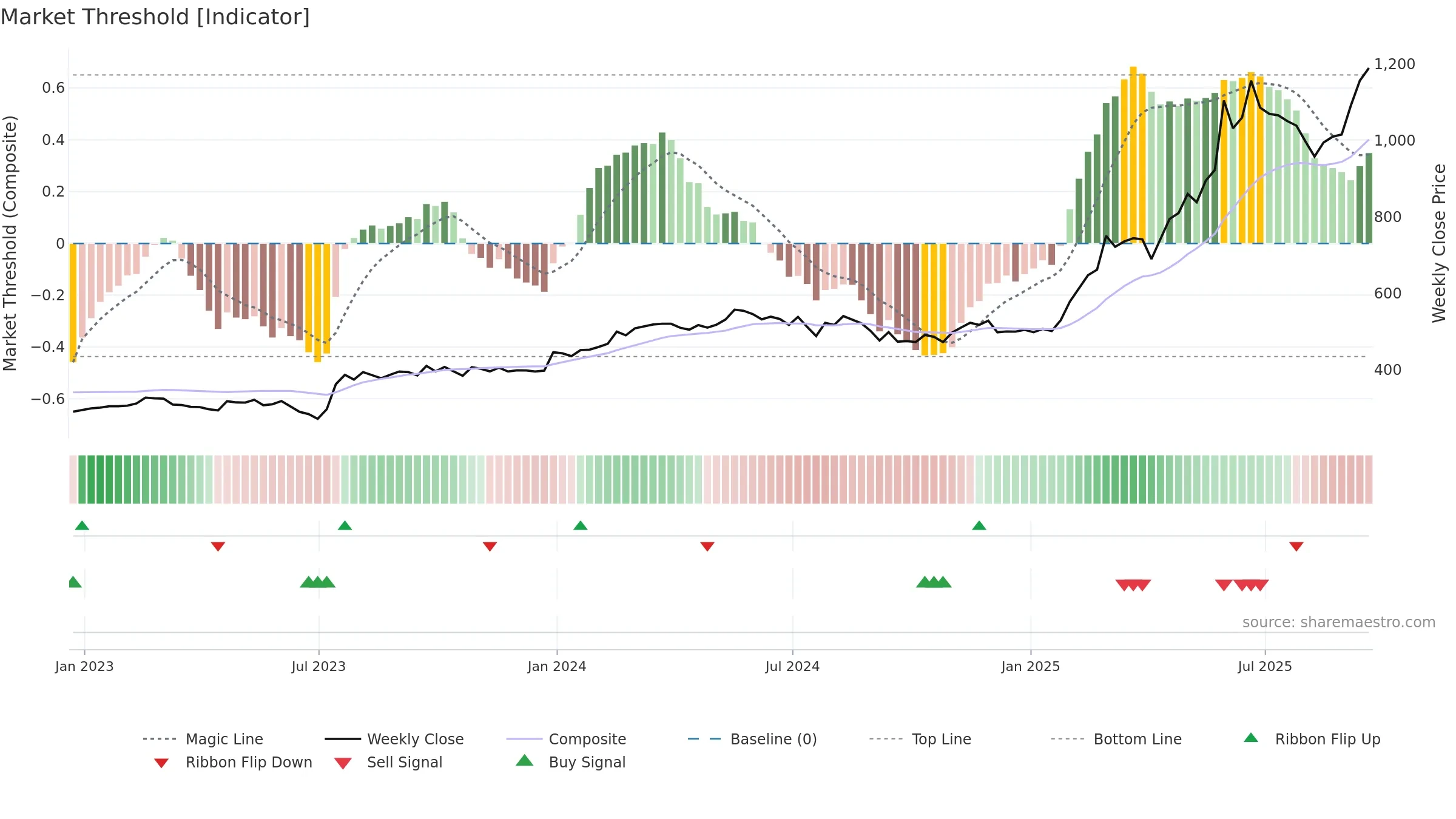Screen dimensions: 1456x819
Task: Click the Market Threshold (Composite) axis title
Action: pos(10,243)
